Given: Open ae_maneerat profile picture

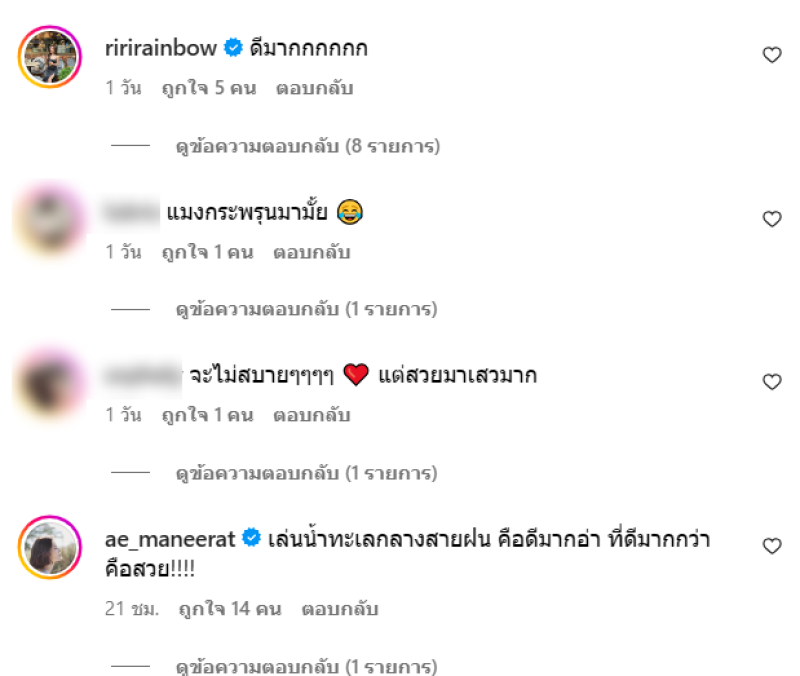Looking at the screenshot, I should [50, 547].
